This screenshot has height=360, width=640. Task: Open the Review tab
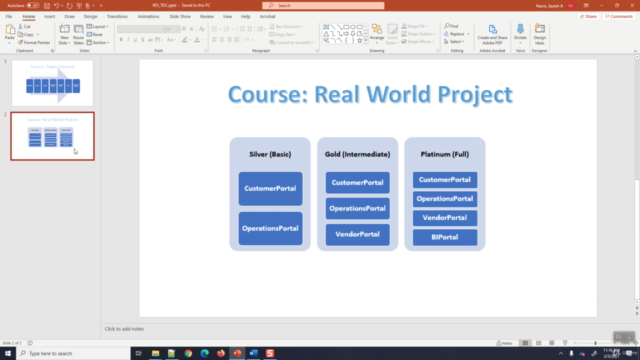tap(207, 16)
